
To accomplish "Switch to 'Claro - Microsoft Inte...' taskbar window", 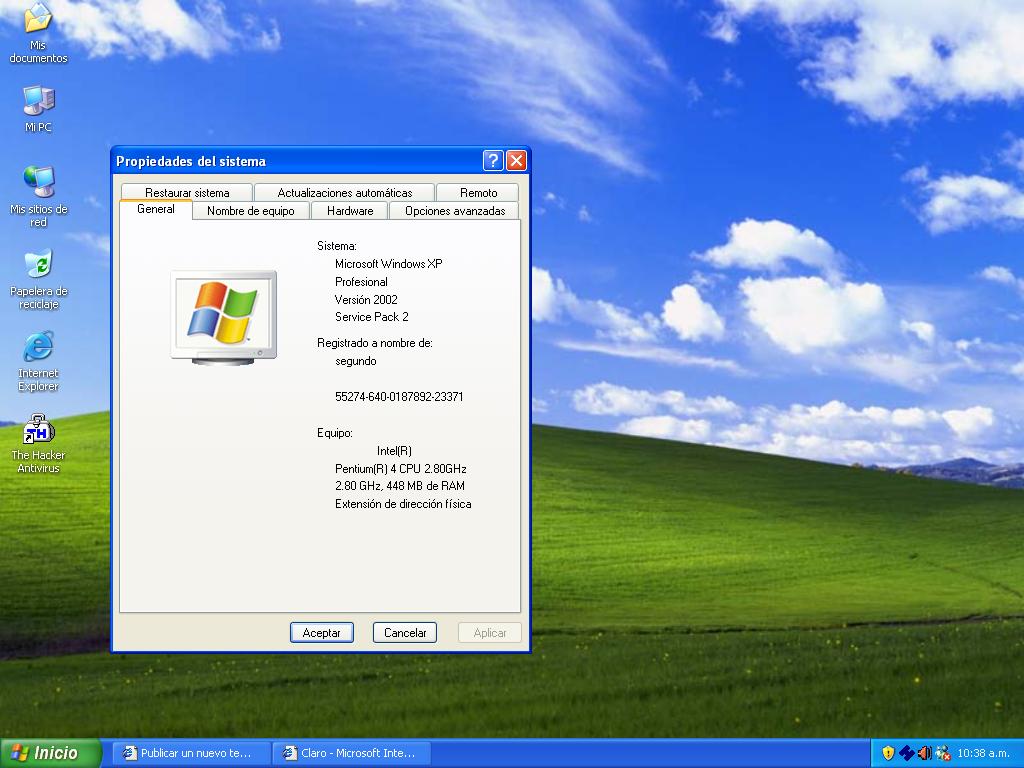I will pyautogui.click(x=351, y=753).
